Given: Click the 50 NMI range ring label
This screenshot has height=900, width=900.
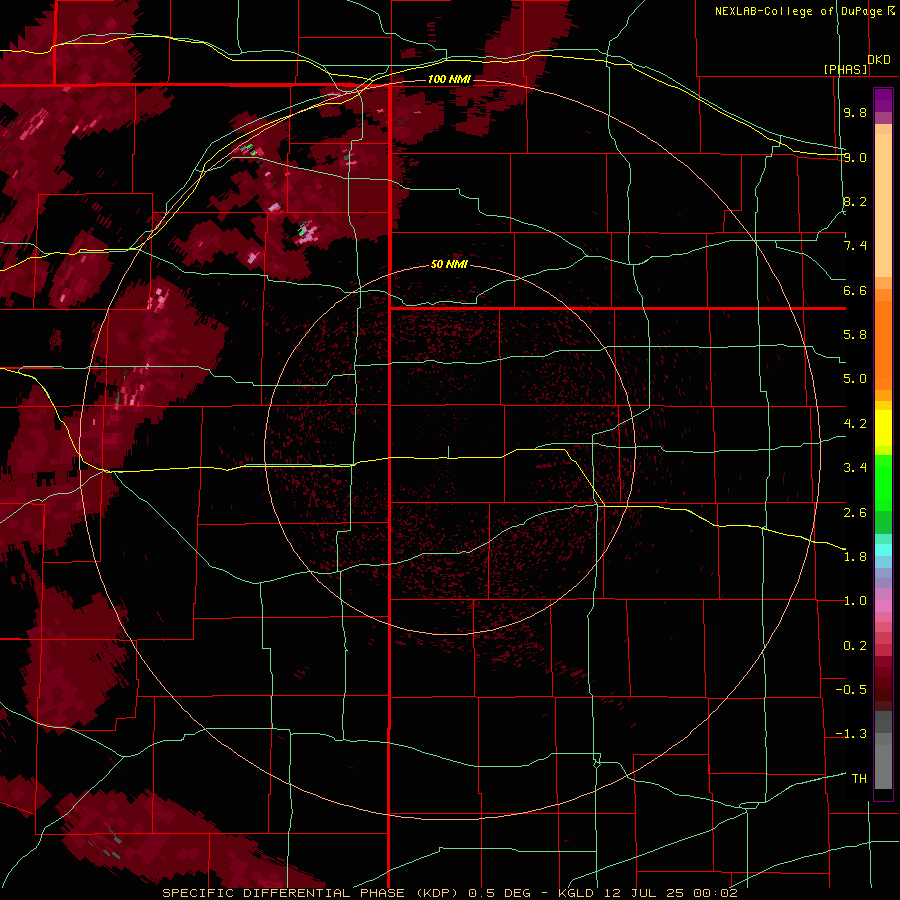Looking at the screenshot, I should click(449, 265).
